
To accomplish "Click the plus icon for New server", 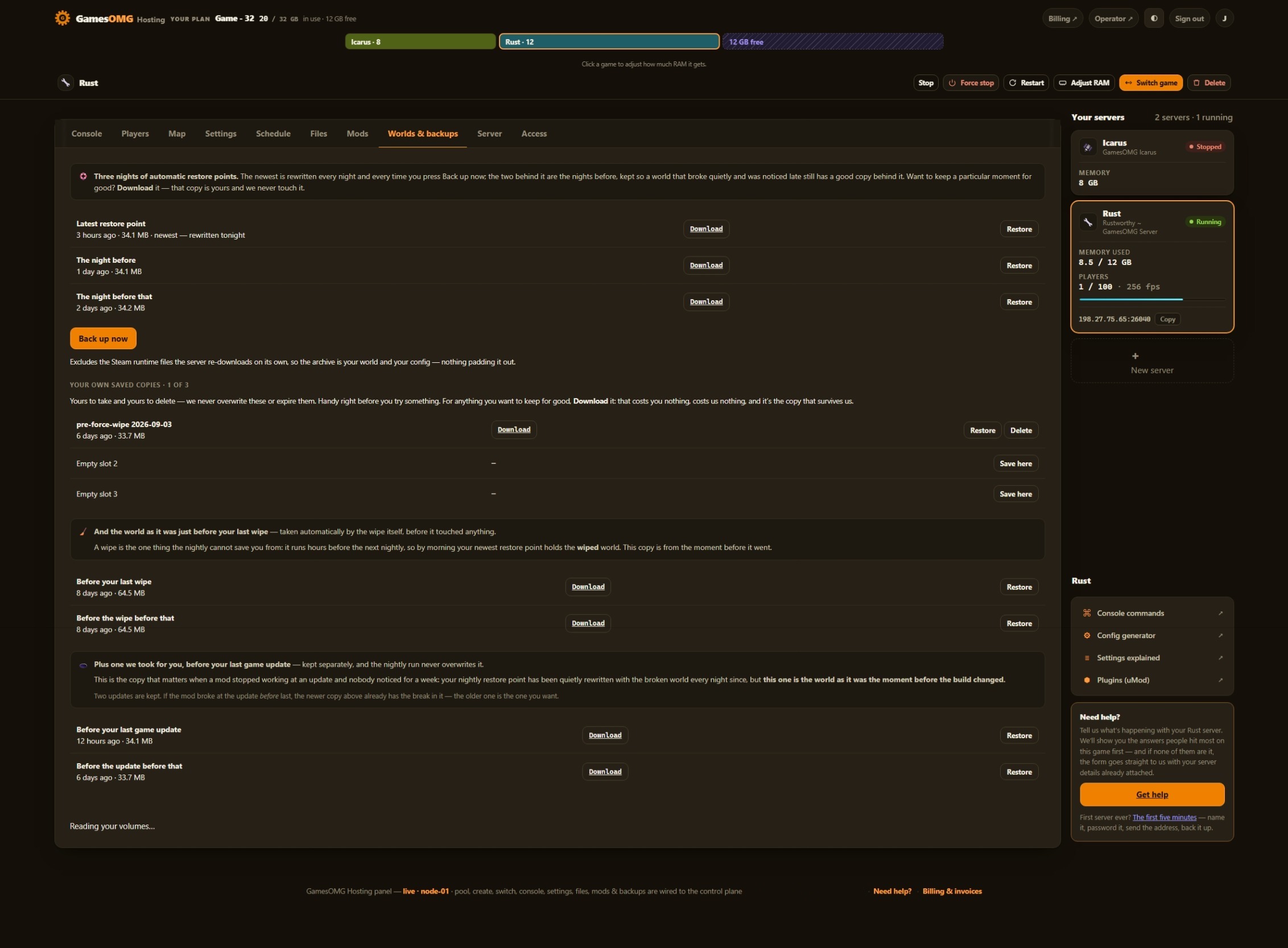I will [1135, 356].
